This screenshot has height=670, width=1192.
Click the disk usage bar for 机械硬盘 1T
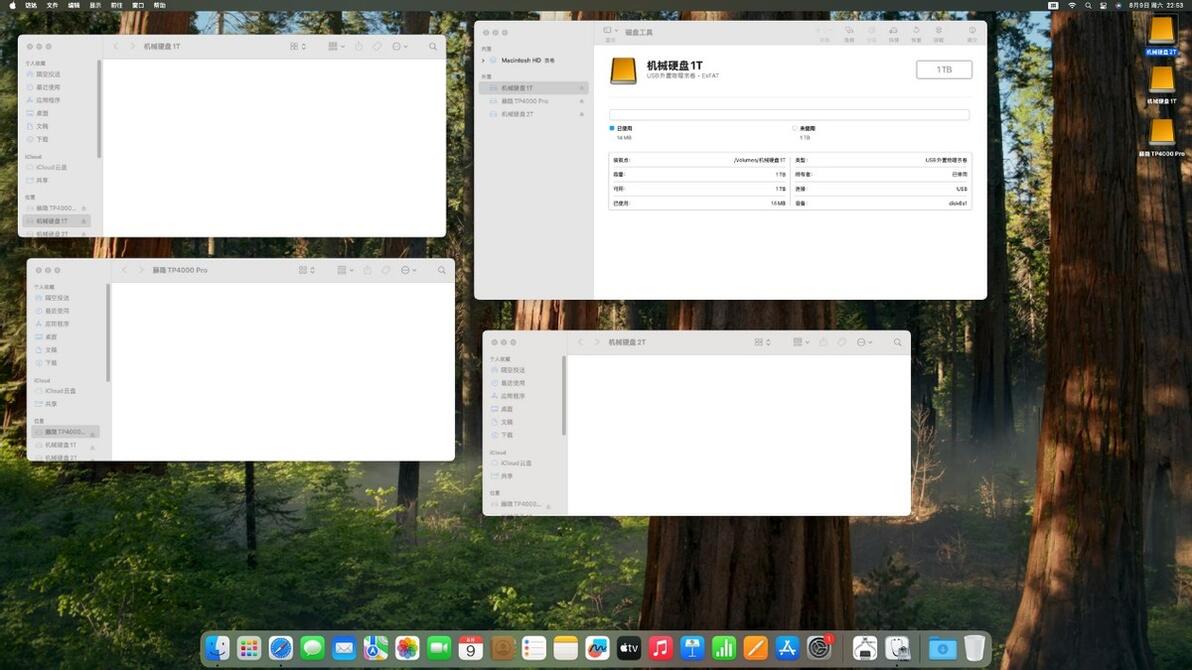[789, 115]
